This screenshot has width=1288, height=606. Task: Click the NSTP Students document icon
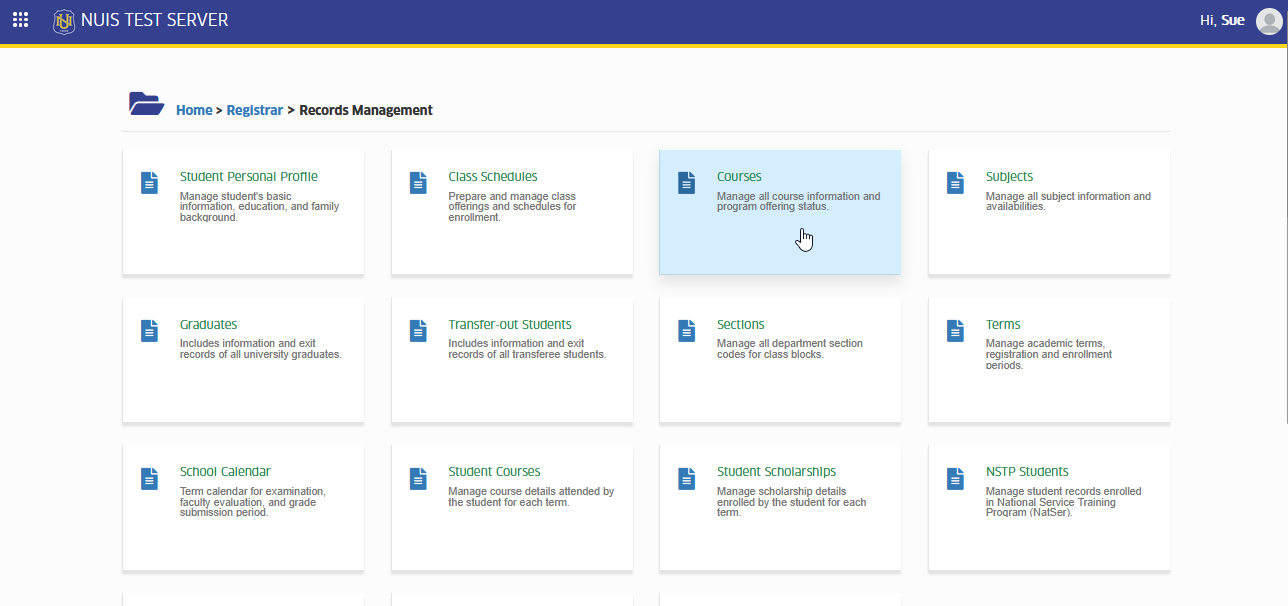point(955,478)
